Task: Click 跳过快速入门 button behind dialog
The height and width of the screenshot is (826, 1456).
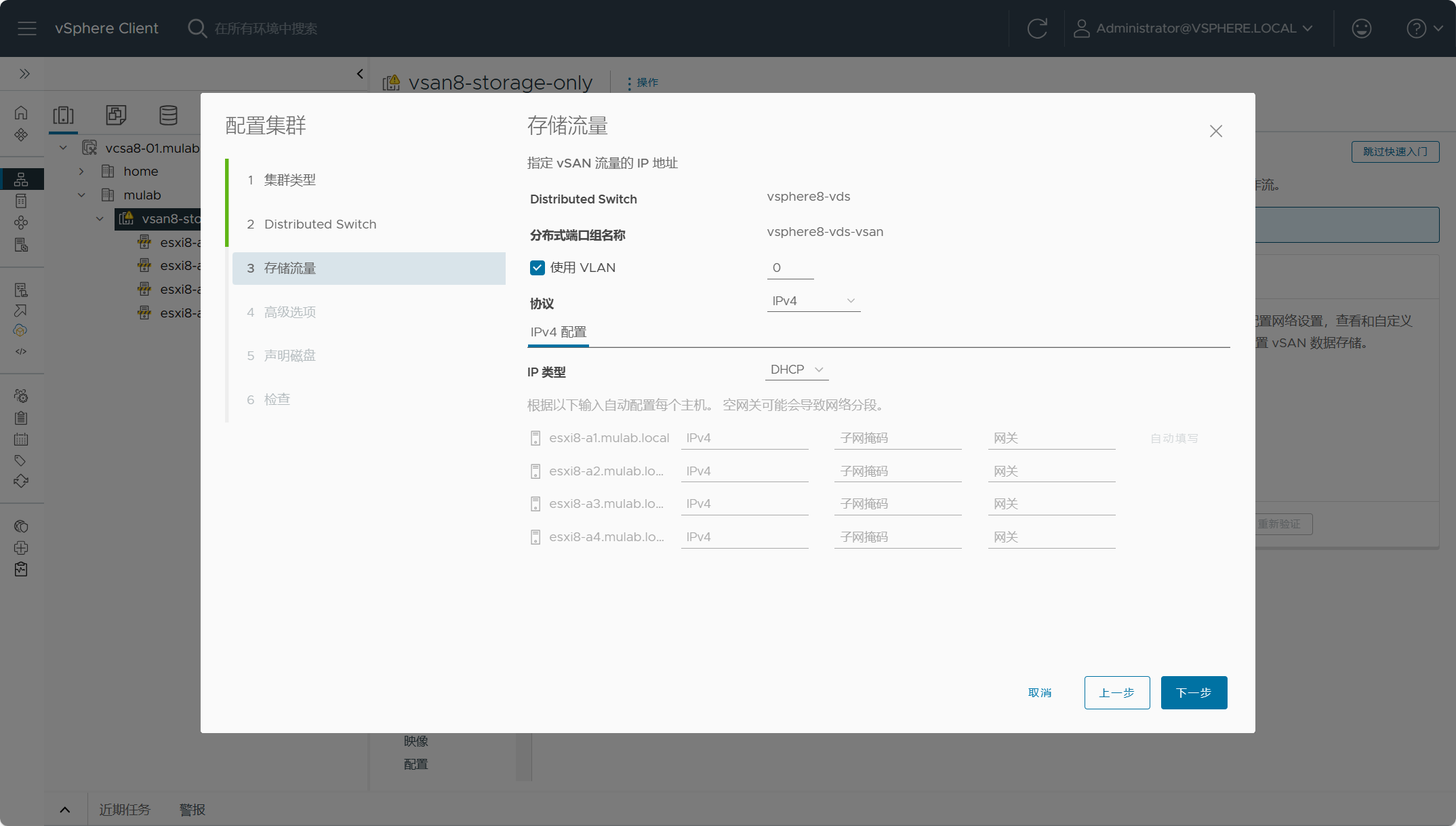Action: click(1395, 152)
